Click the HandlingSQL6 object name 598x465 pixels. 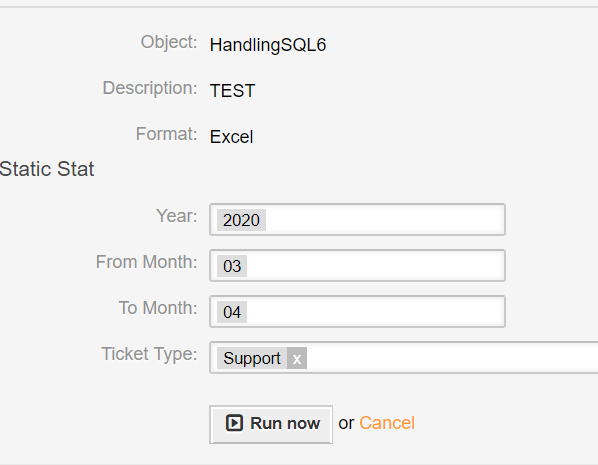coord(268,45)
